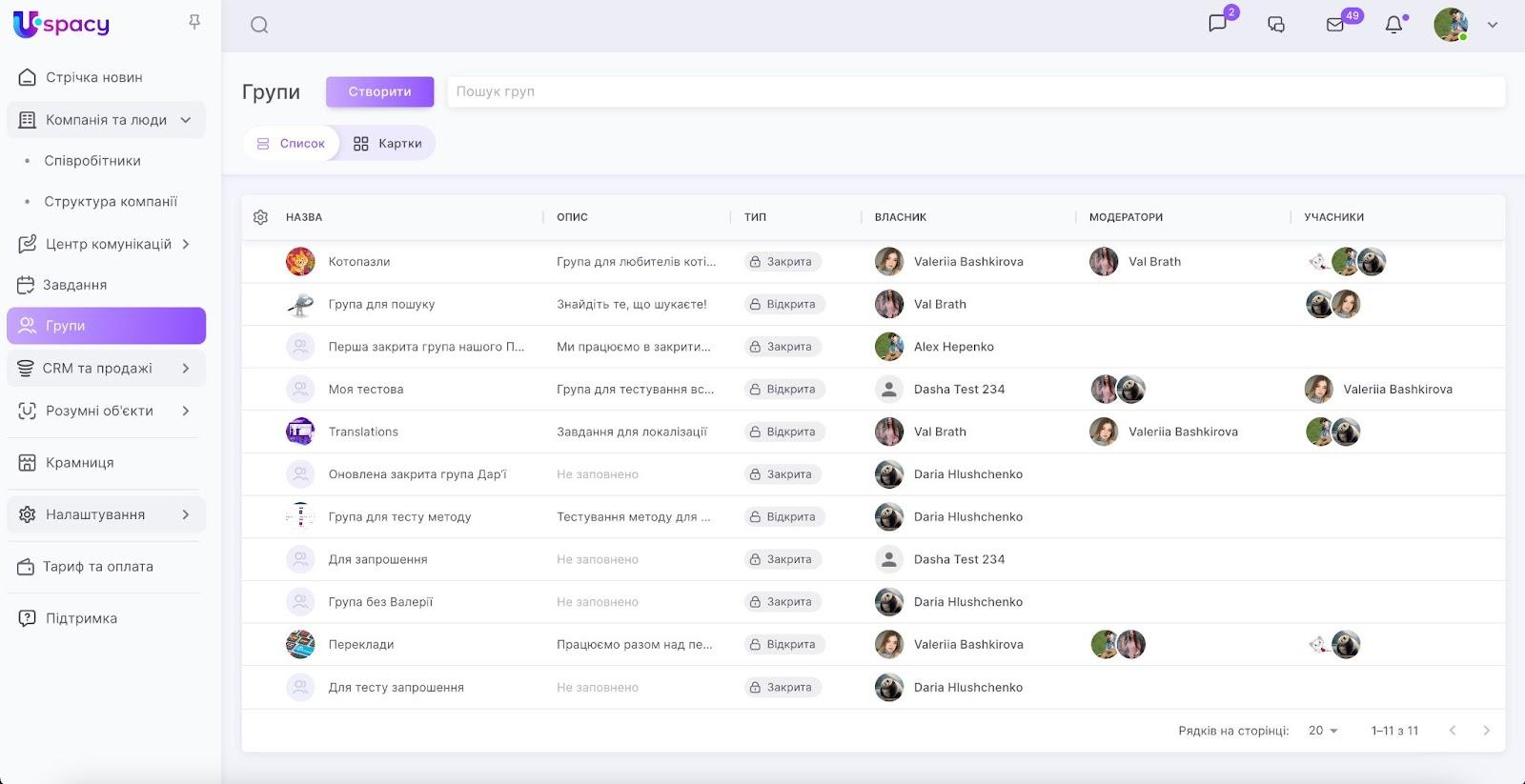The height and width of the screenshot is (784, 1525).
Task: Click the Створити button
Action: tap(379, 91)
